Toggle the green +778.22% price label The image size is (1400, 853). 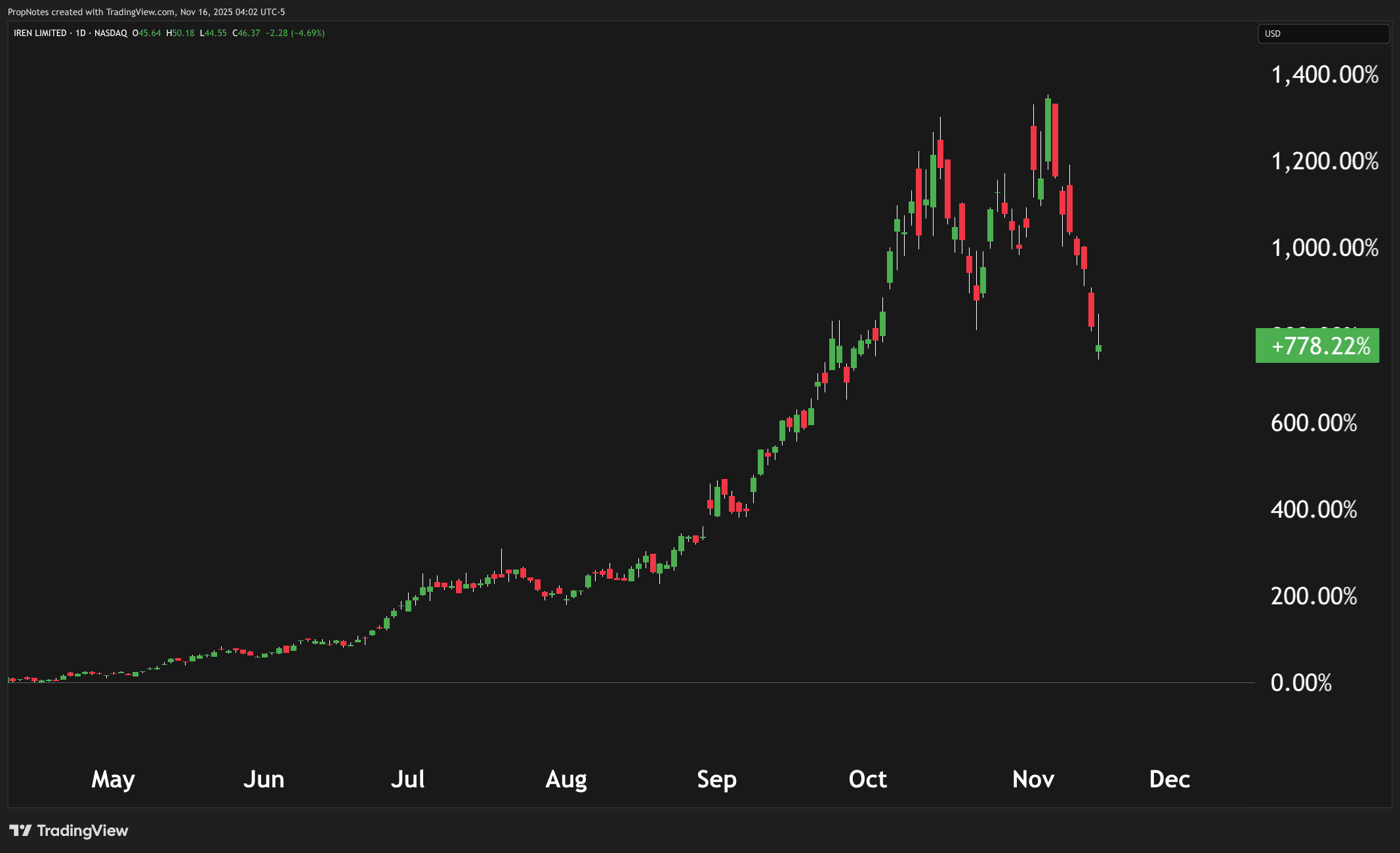pyautogui.click(x=1316, y=346)
